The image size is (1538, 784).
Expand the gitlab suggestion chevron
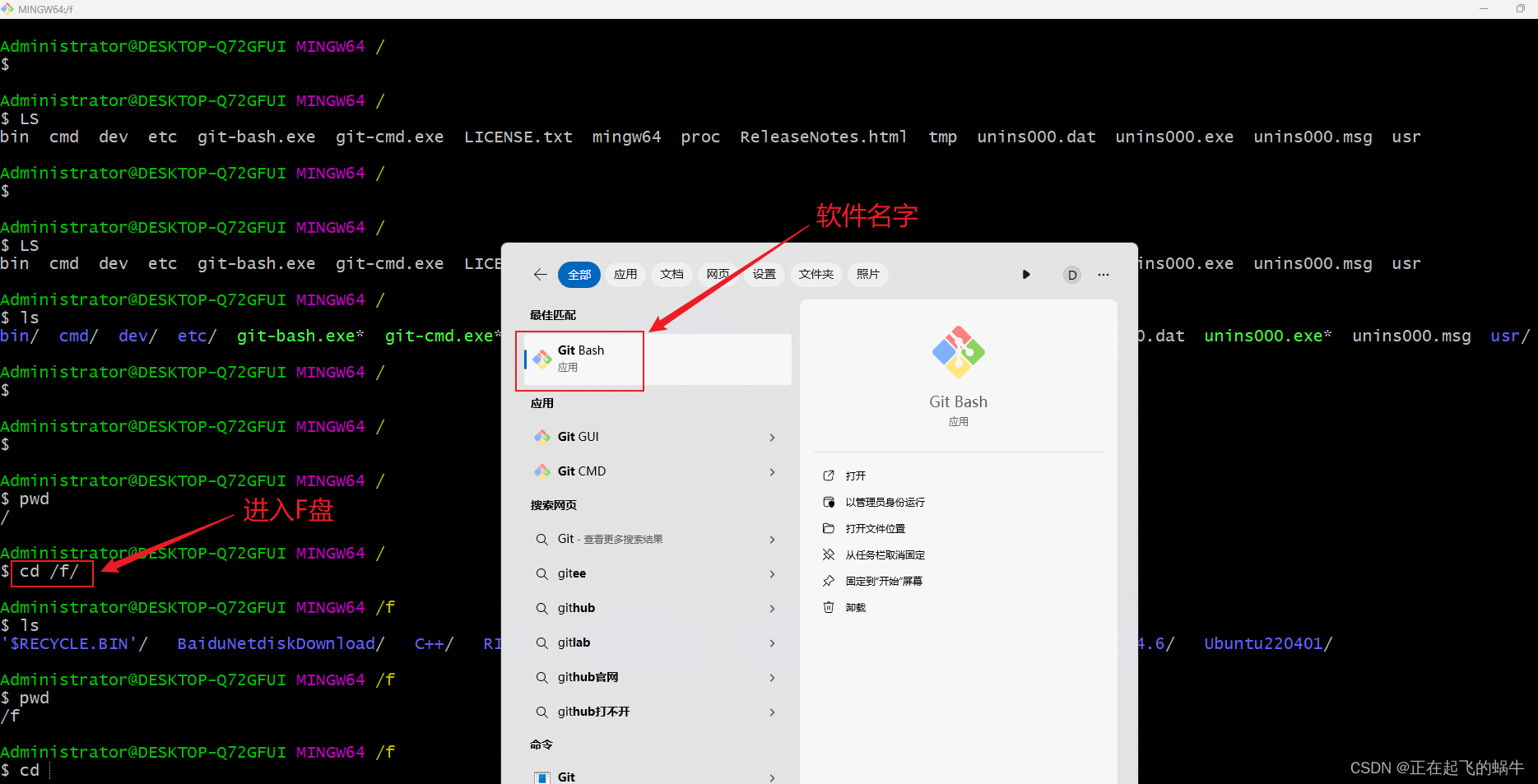pos(772,643)
